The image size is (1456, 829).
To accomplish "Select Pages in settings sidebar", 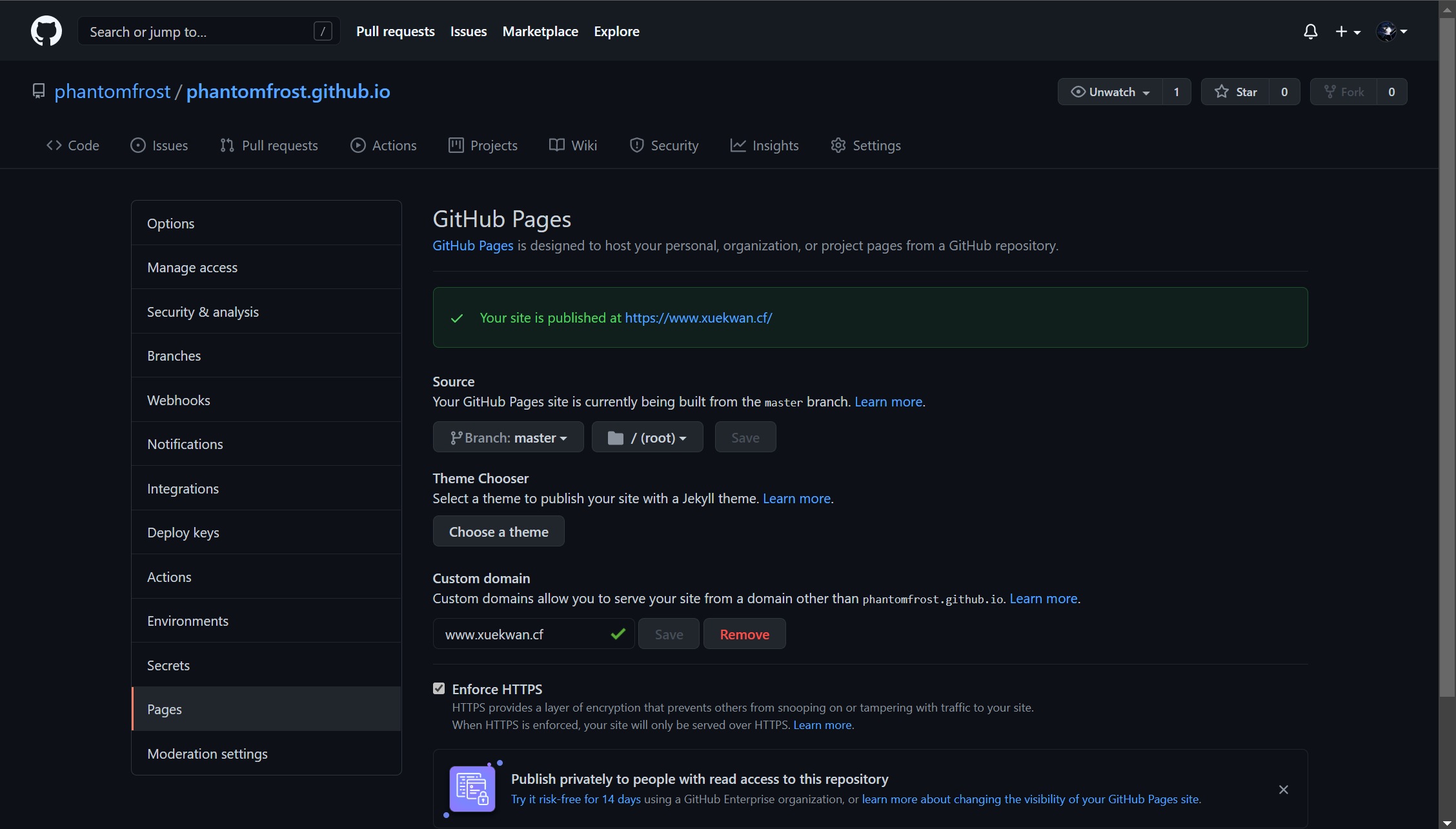I will click(x=267, y=709).
